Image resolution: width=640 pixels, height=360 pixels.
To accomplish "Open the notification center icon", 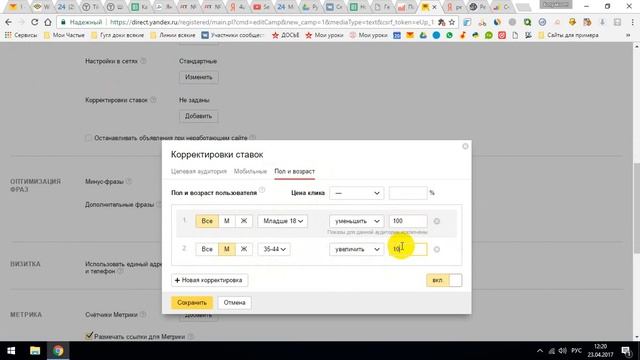I will tap(626, 351).
